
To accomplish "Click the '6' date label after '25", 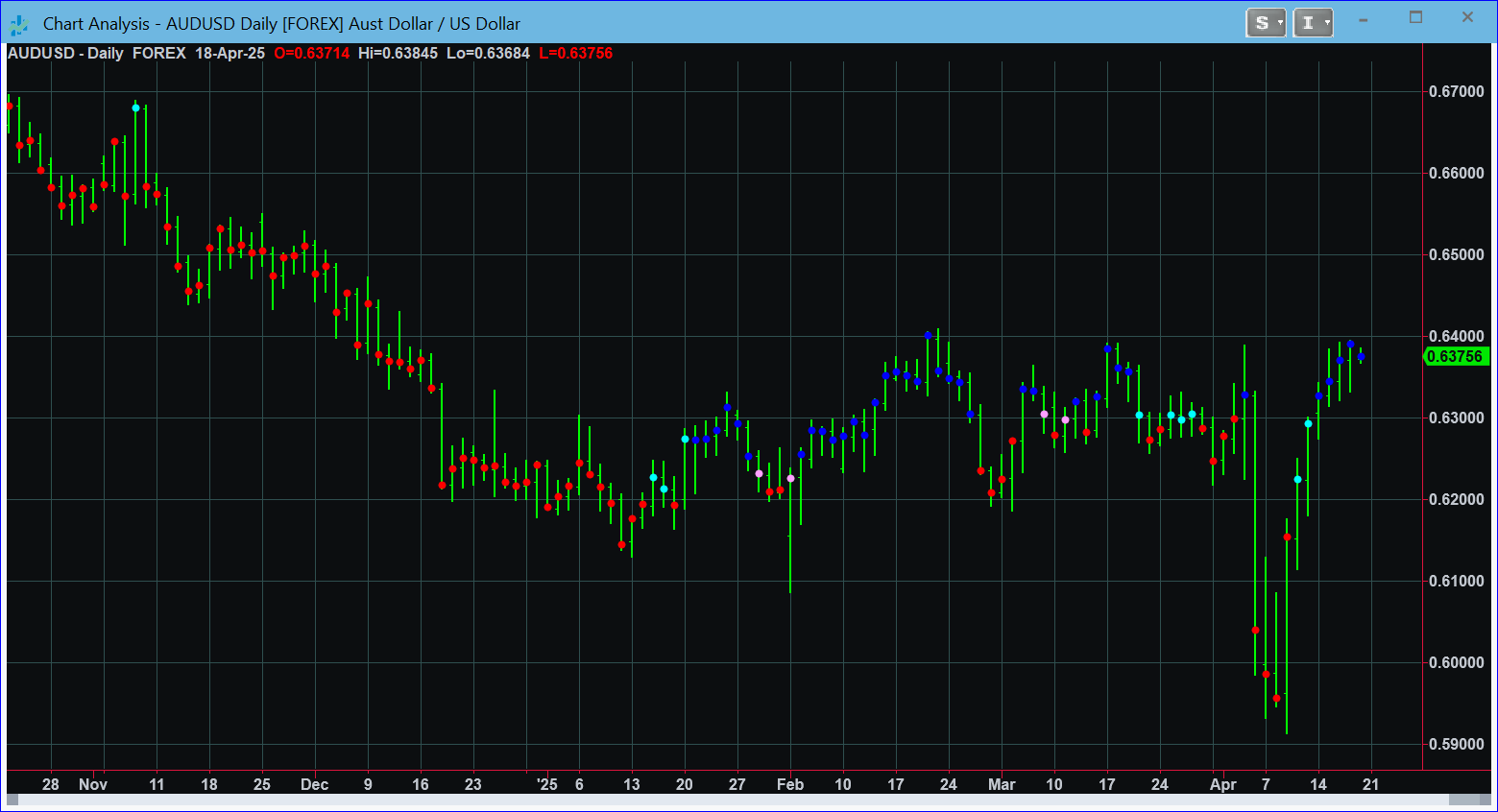I will click(x=579, y=784).
